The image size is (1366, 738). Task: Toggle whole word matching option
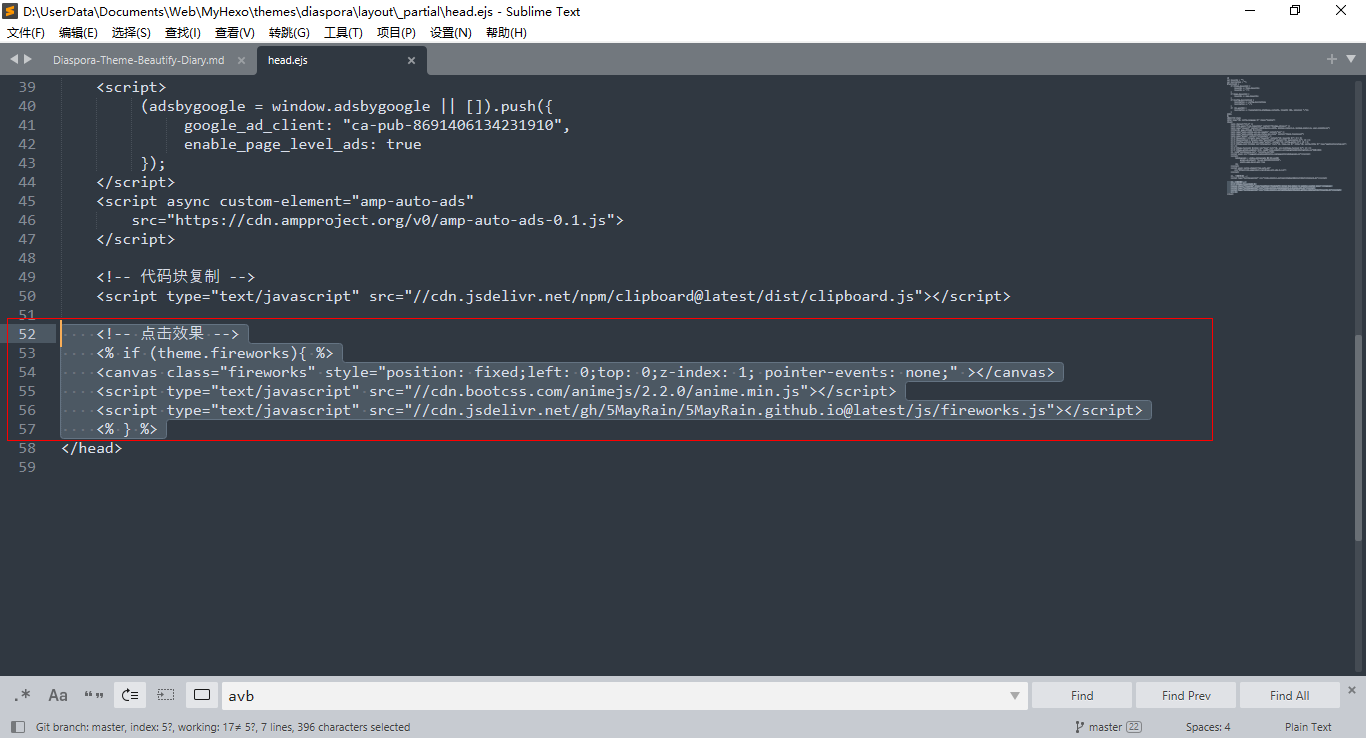click(94, 695)
